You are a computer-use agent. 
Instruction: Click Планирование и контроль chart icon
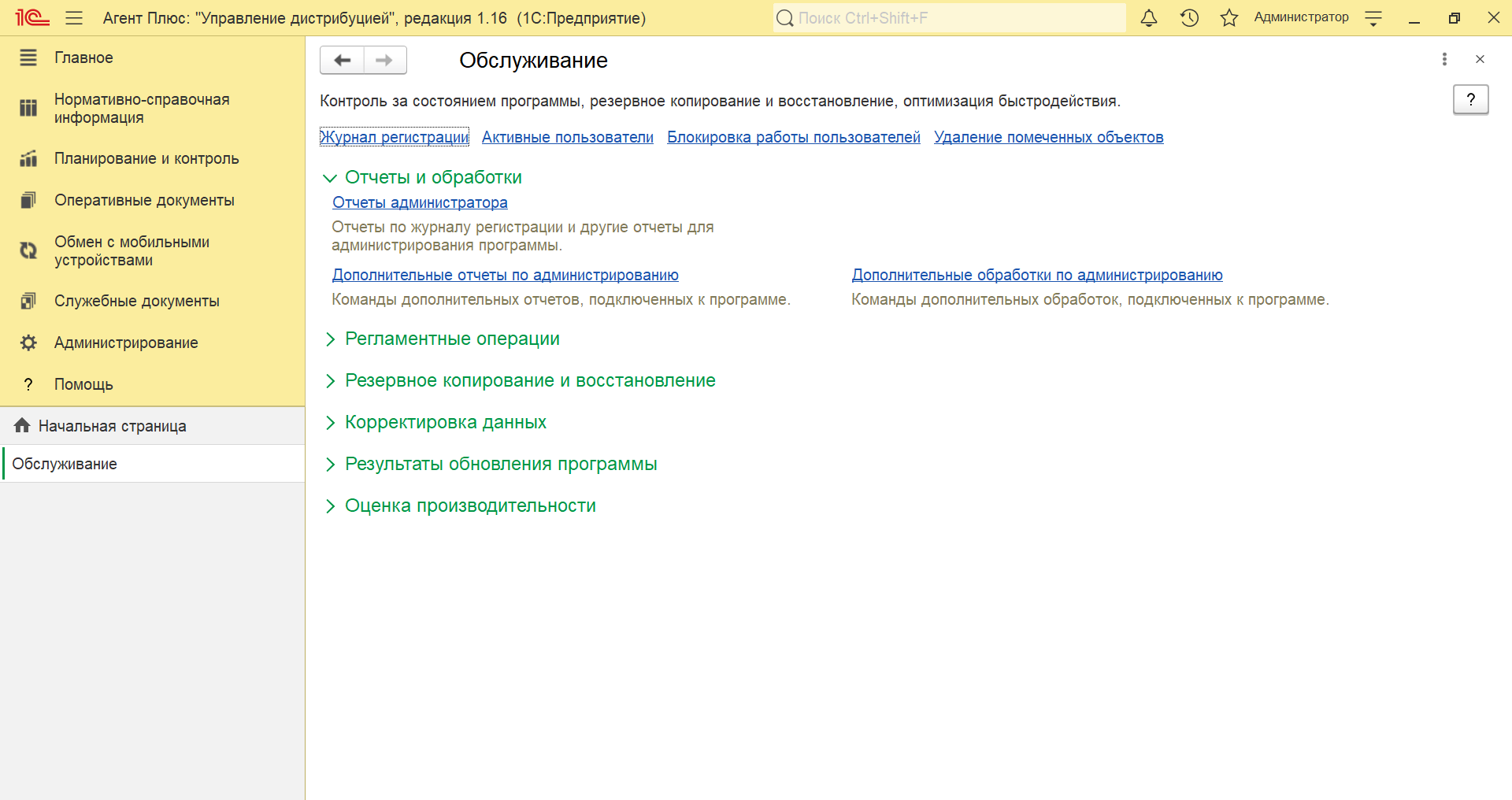[28, 158]
